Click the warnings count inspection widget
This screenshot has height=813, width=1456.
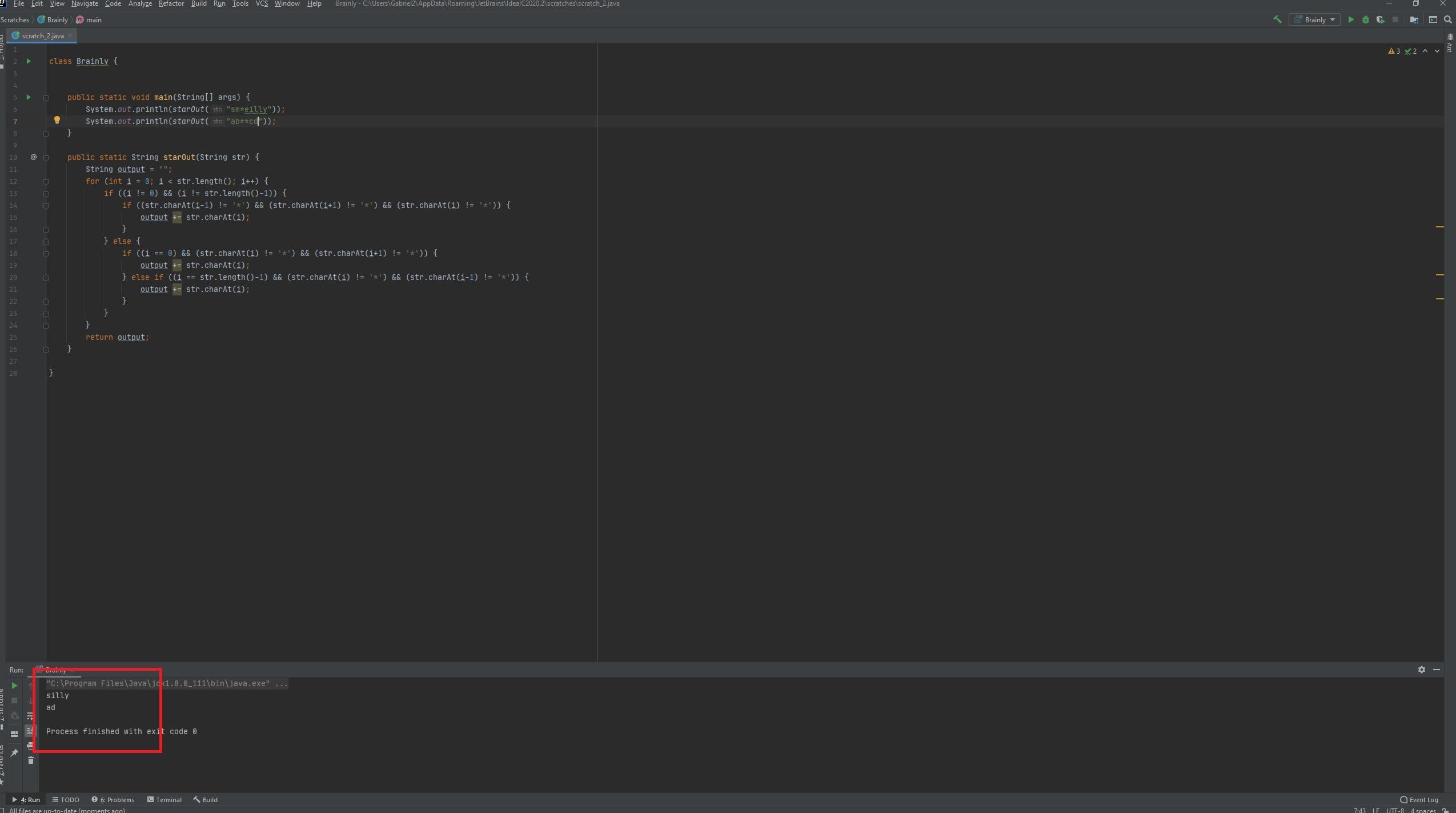pyautogui.click(x=1394, y=51)
